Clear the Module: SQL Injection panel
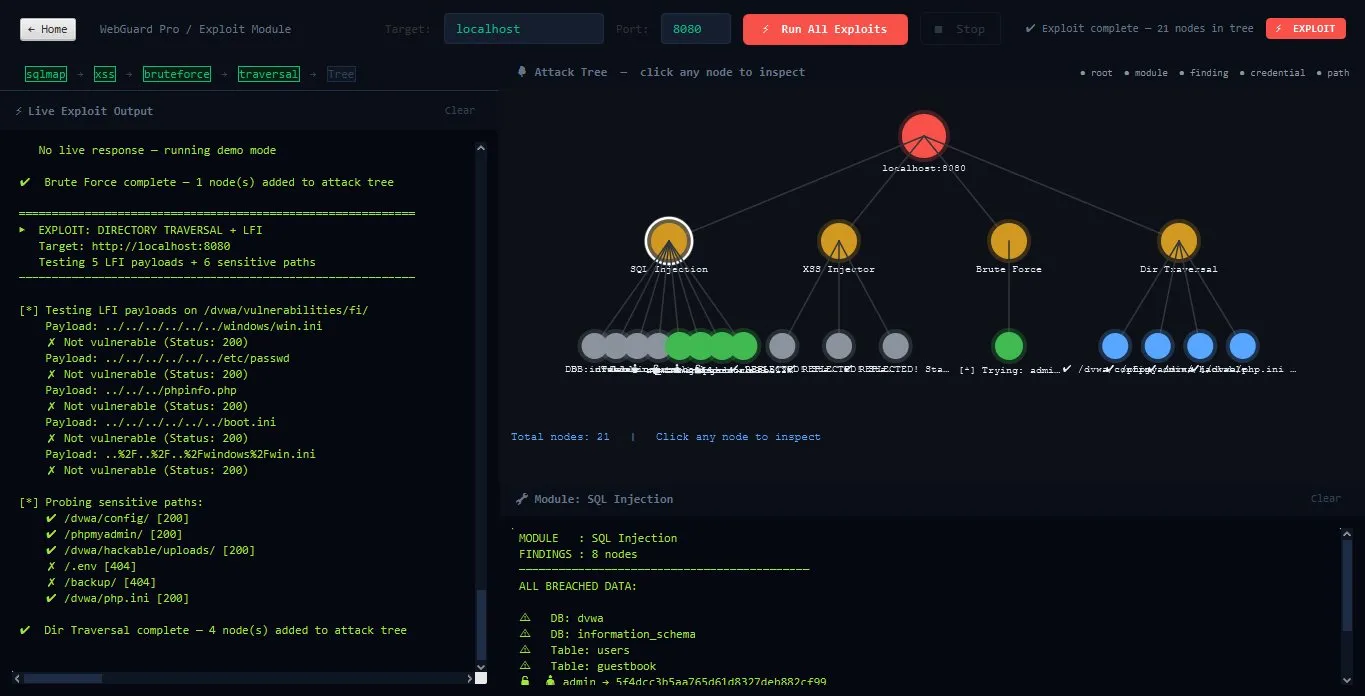The width and height of the screenshot is (1365, 696). coord(1326,498)
